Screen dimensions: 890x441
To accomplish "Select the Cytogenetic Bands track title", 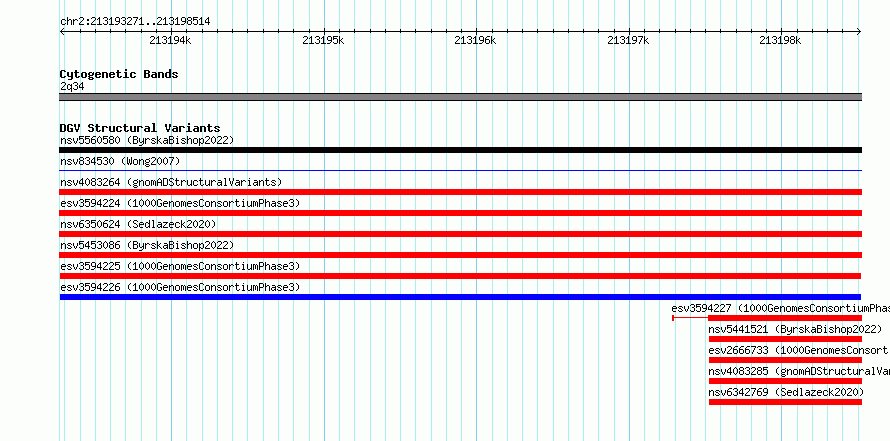I will (x=119, y=74).
